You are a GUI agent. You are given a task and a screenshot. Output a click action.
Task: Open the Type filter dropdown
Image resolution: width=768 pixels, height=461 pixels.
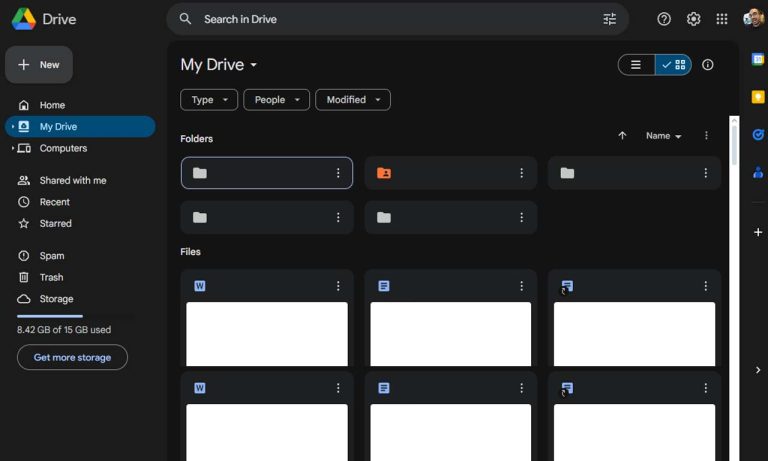tap(209, 100)
